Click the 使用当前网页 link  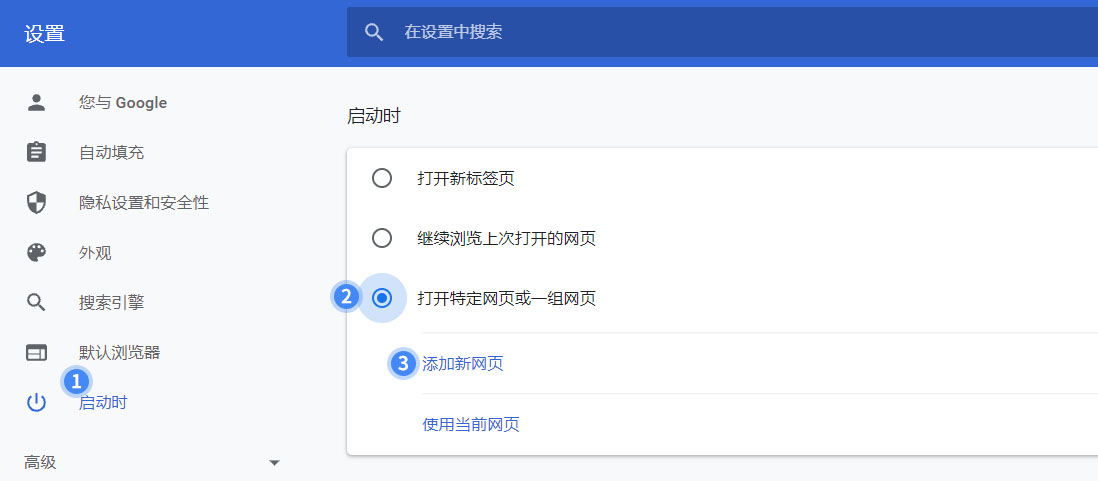[471, 424]
